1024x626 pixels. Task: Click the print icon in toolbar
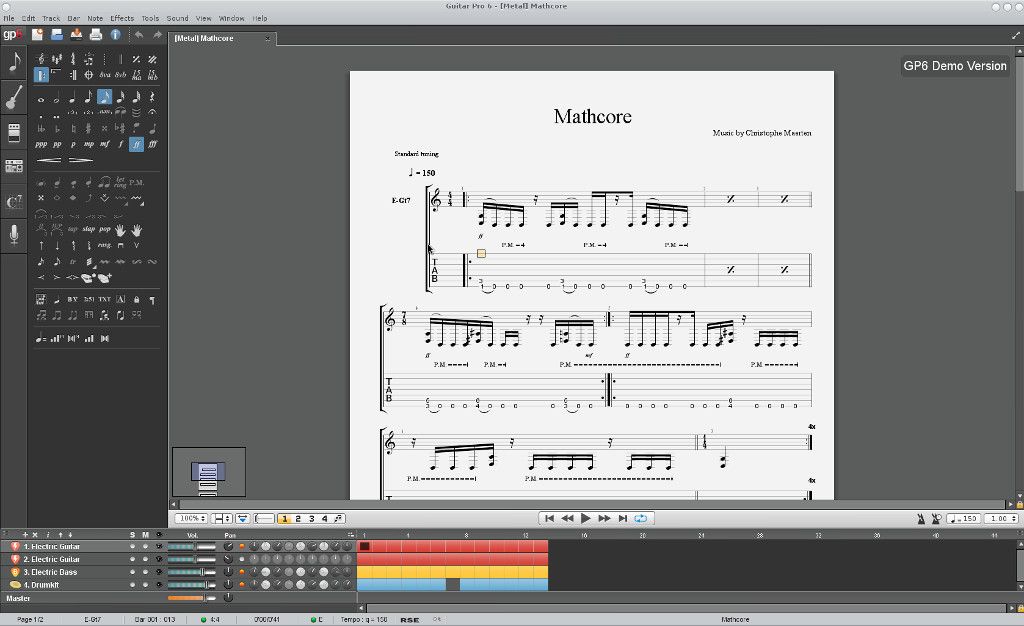95,34
